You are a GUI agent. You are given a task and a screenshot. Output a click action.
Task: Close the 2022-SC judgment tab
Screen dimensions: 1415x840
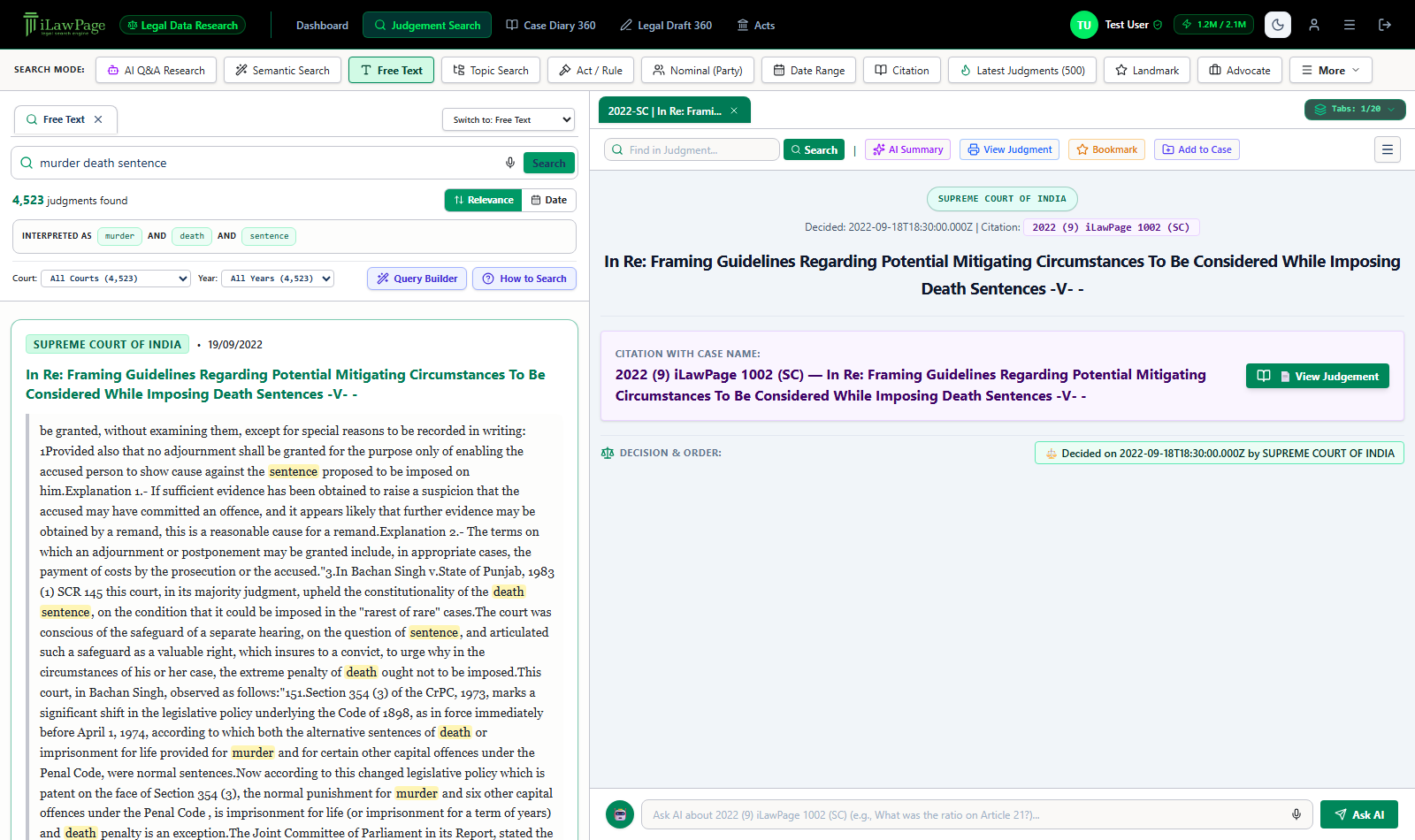(734, 111)
